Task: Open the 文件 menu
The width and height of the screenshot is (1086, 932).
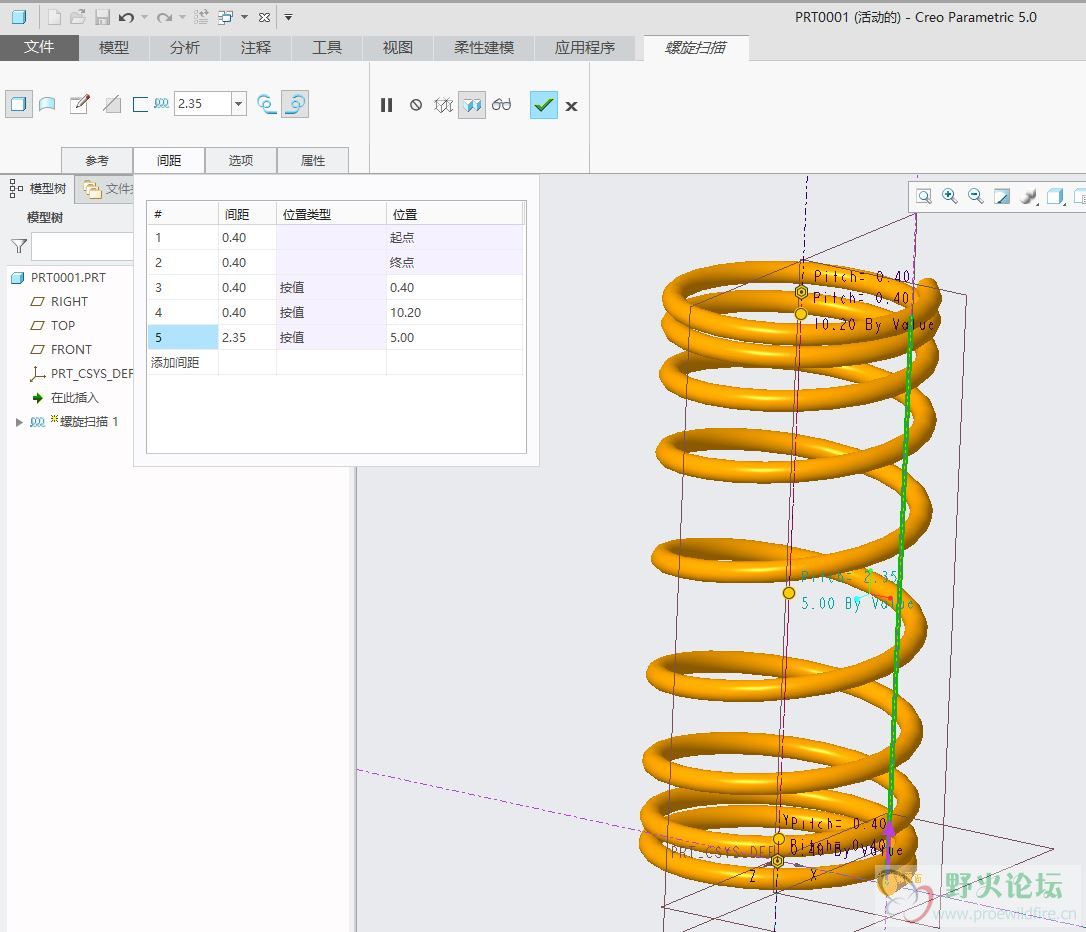Action: tap(39, 47)
